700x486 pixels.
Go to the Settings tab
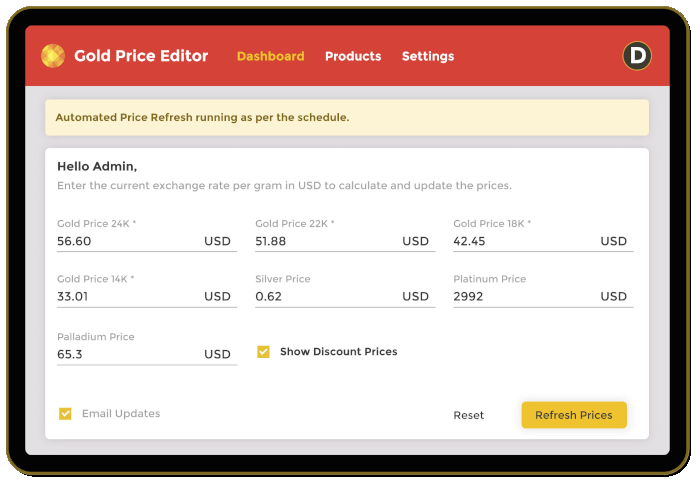428,56
